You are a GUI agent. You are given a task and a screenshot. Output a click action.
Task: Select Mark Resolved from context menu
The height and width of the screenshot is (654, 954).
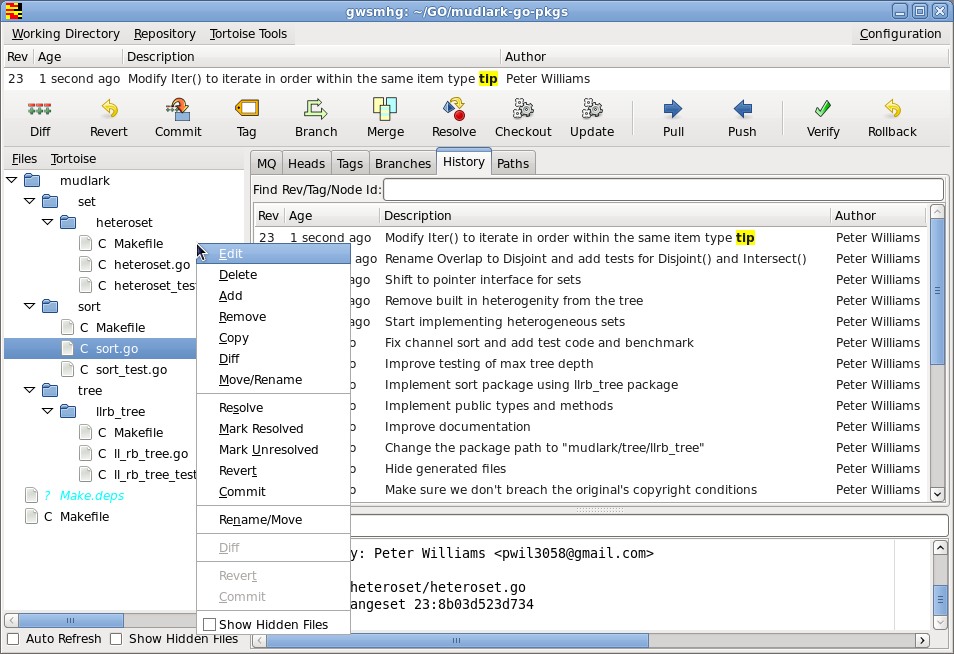pos(261,429)
